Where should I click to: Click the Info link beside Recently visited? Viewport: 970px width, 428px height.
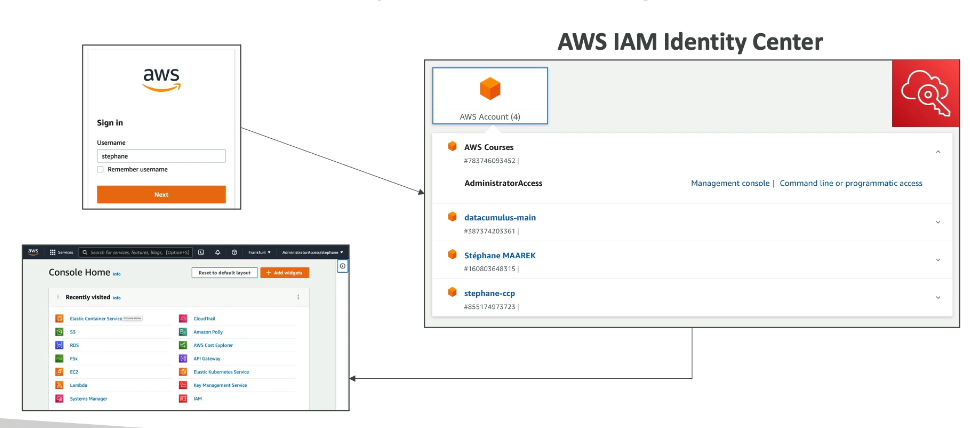coord(116,297)
